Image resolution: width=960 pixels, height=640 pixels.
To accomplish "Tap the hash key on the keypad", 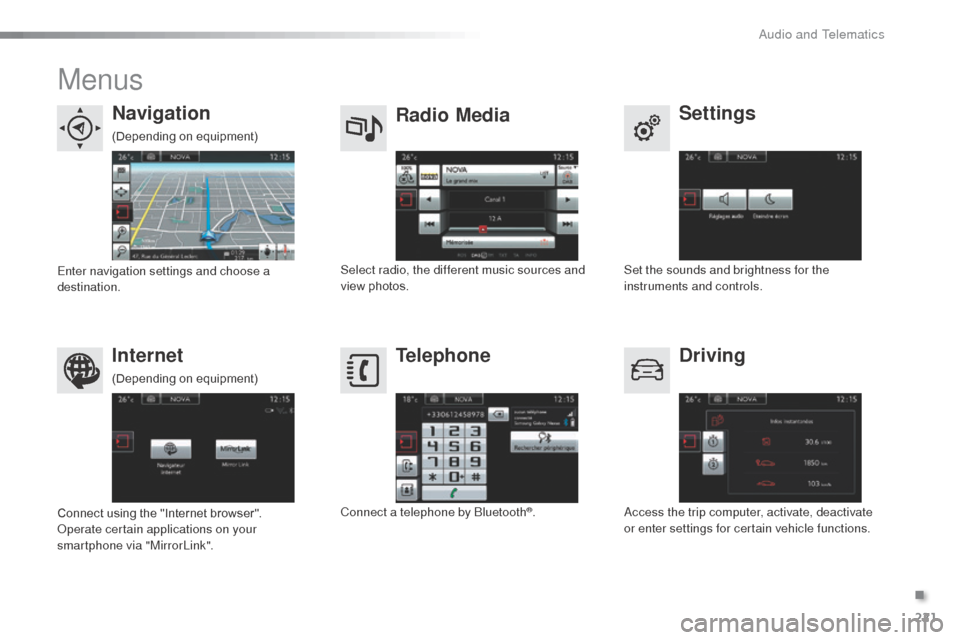I will [x=476, y=477].
